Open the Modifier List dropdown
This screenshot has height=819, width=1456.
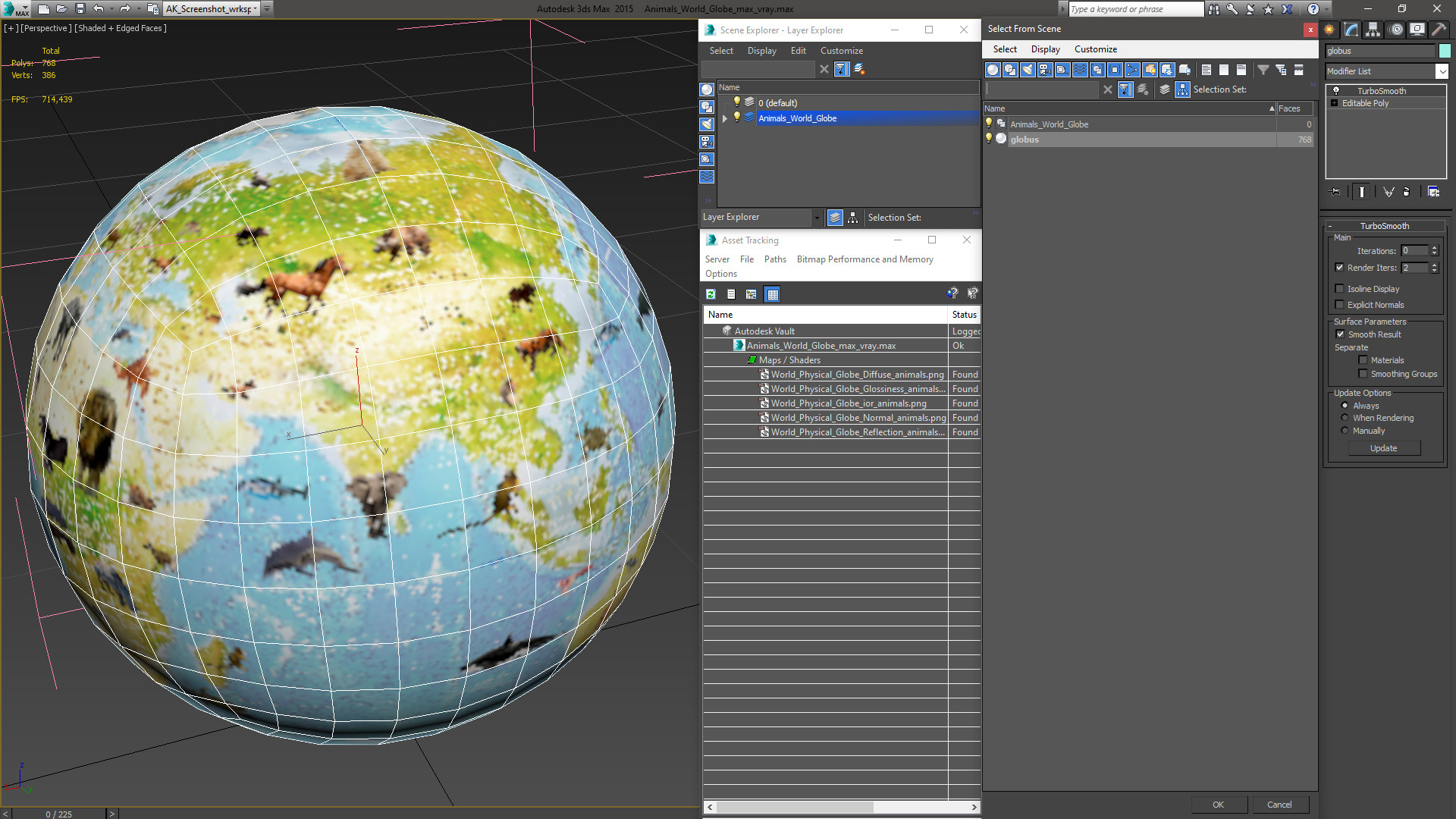tap(1442, 71)
